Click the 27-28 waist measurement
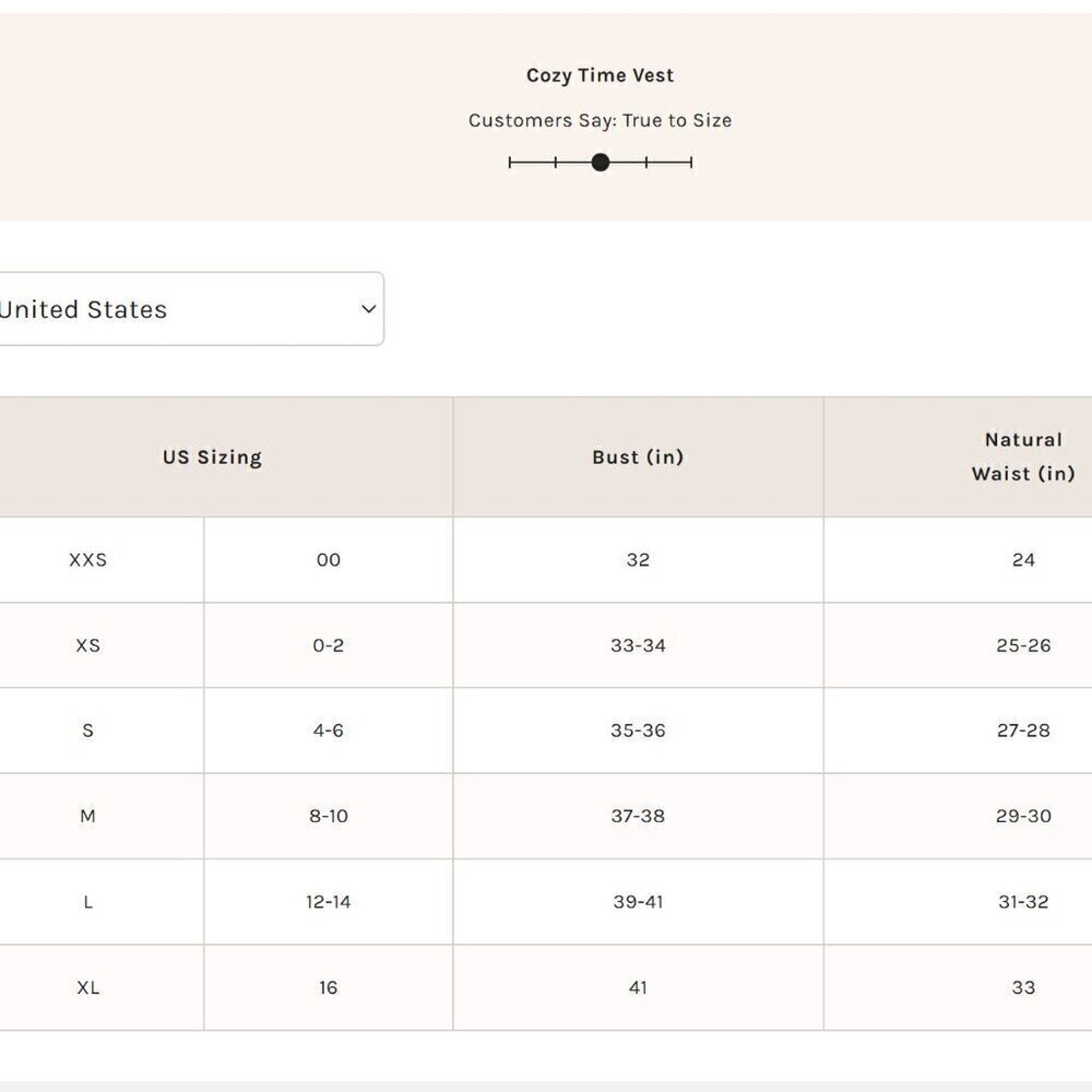 coord(1023,730)
